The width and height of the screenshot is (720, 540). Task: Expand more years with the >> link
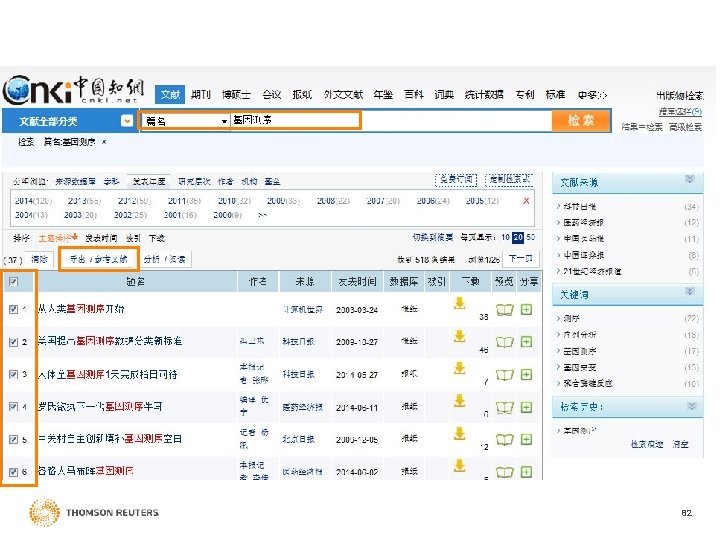262,215
